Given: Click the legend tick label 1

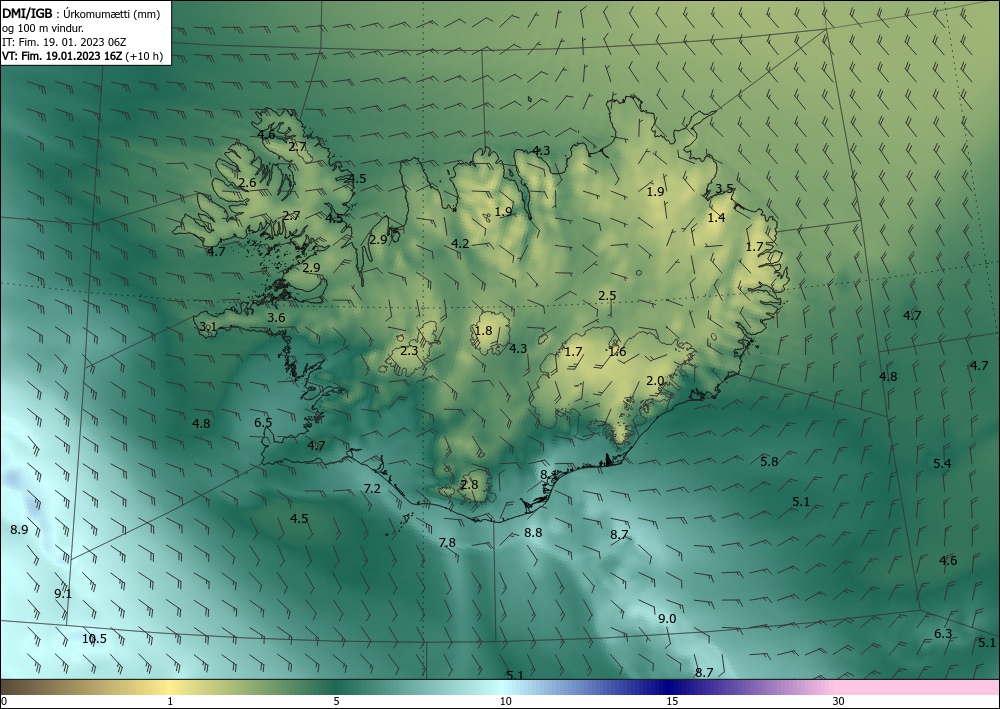Looking at the screenshot, I should pos(170,701).
